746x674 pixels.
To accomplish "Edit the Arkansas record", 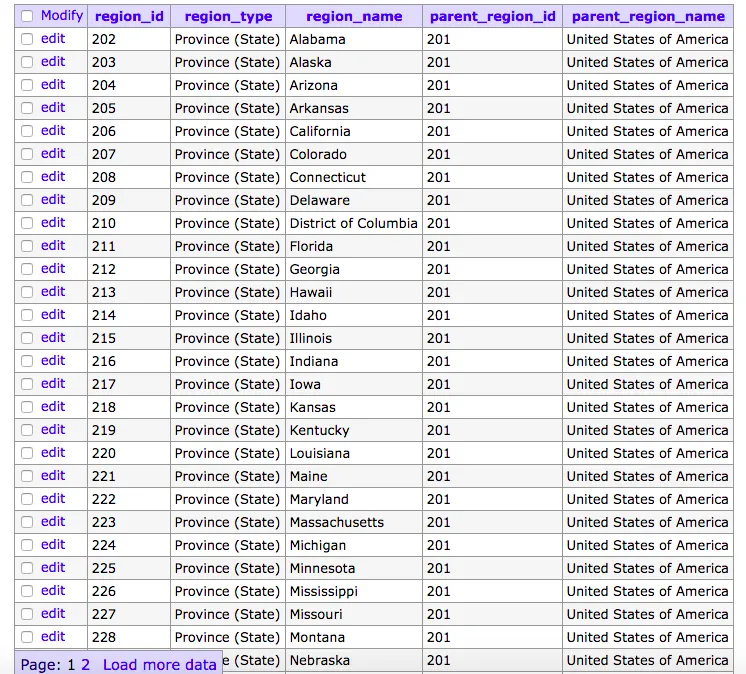I will [x=53, y=107].
